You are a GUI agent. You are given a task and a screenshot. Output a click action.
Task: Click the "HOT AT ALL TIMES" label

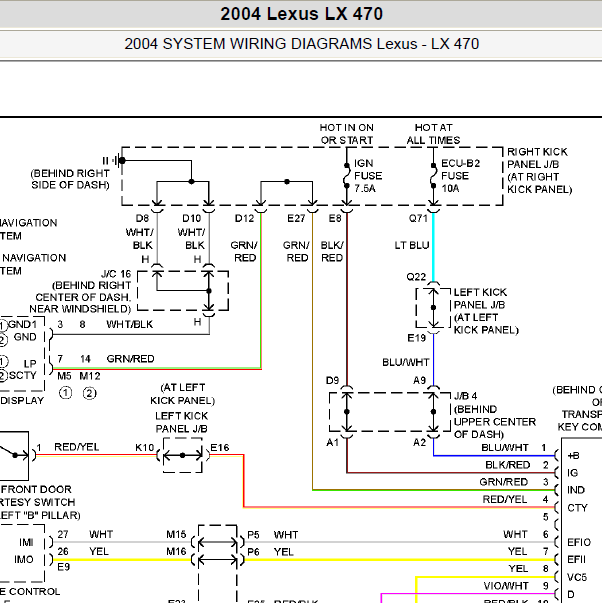pos(434,134)
